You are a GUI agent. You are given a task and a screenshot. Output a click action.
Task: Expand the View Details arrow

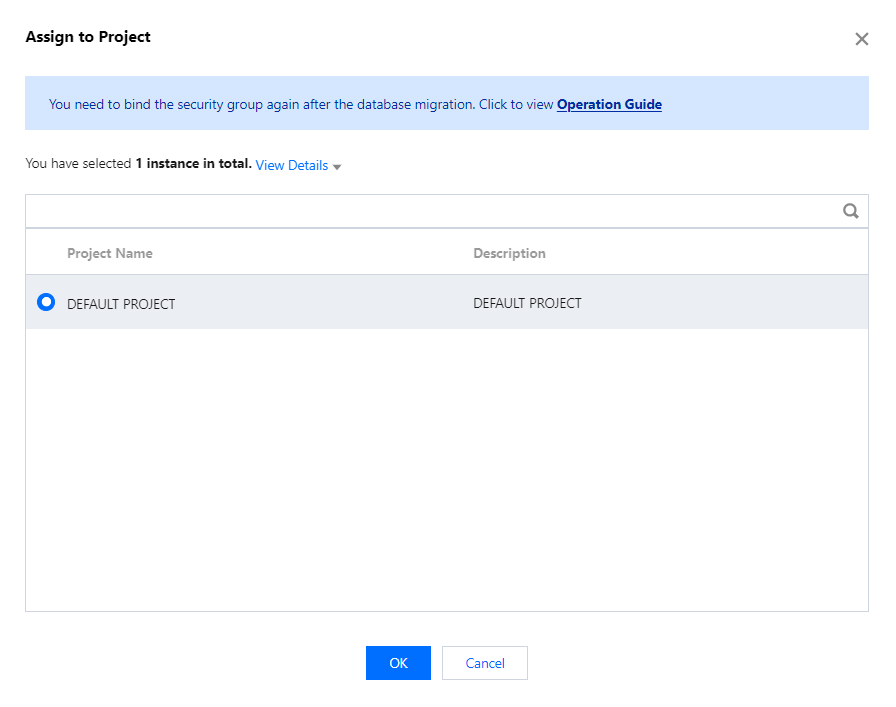337,167
